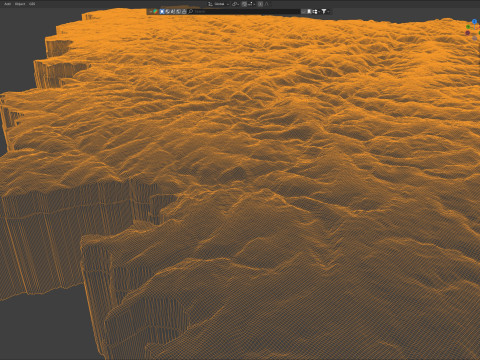The image size is (480, 360).
Task: Click the magnifier search icon
Action: click(x=191, y=11)
